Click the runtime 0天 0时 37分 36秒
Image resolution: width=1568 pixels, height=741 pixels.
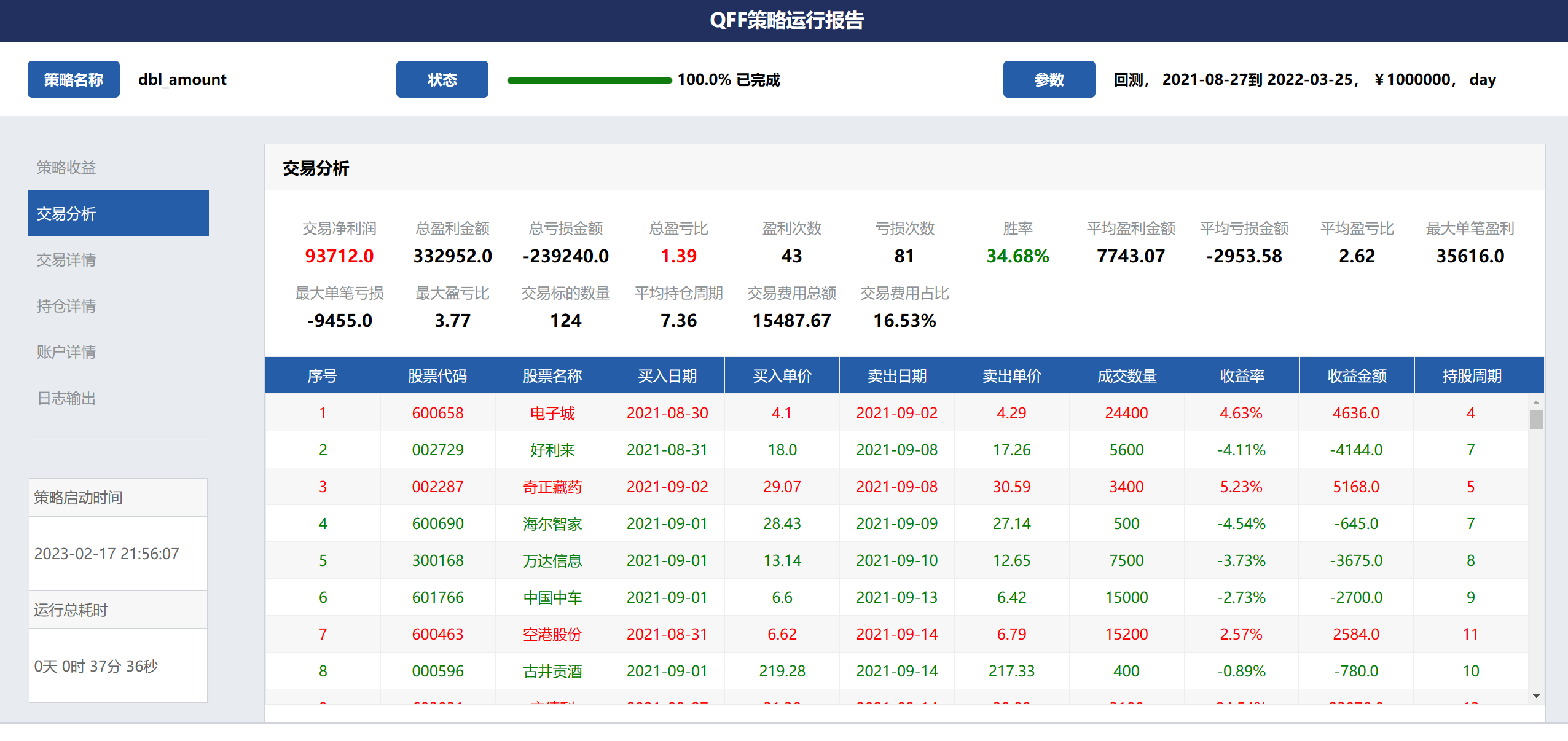pyautogui.click(x=96, y=666)
